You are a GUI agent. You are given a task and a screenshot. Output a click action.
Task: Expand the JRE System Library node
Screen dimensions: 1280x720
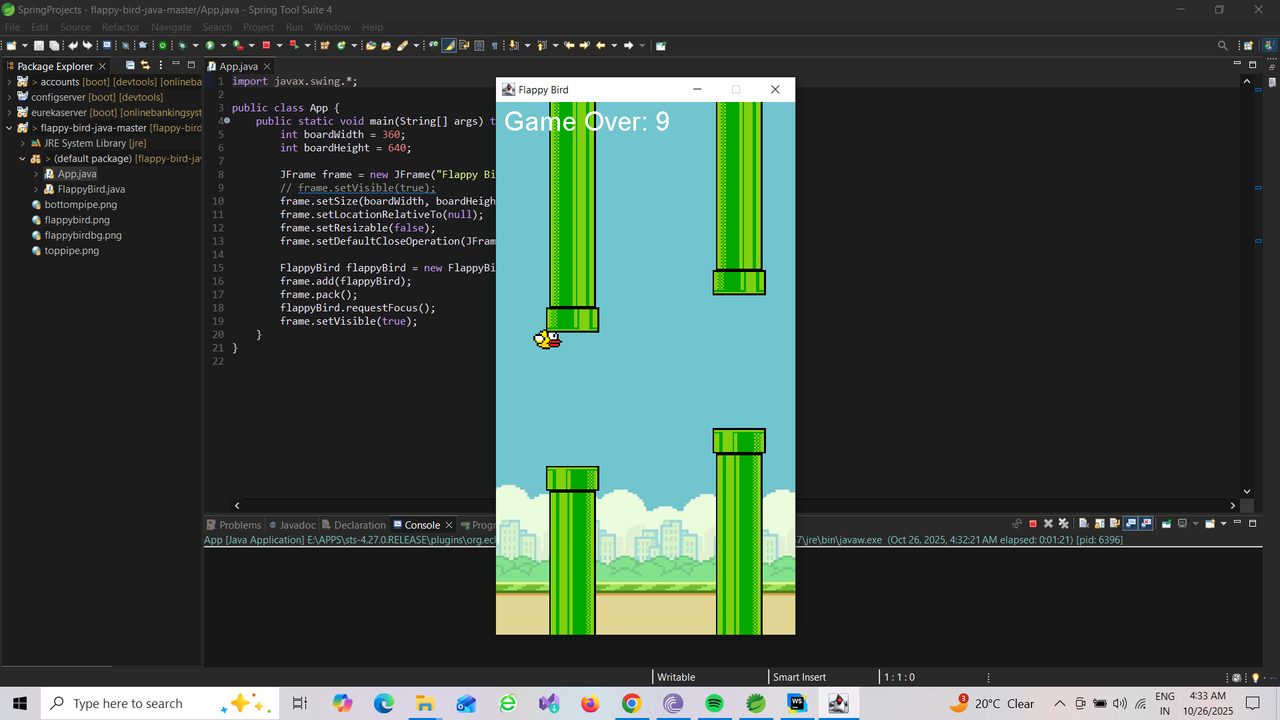(x=23, y=143)
